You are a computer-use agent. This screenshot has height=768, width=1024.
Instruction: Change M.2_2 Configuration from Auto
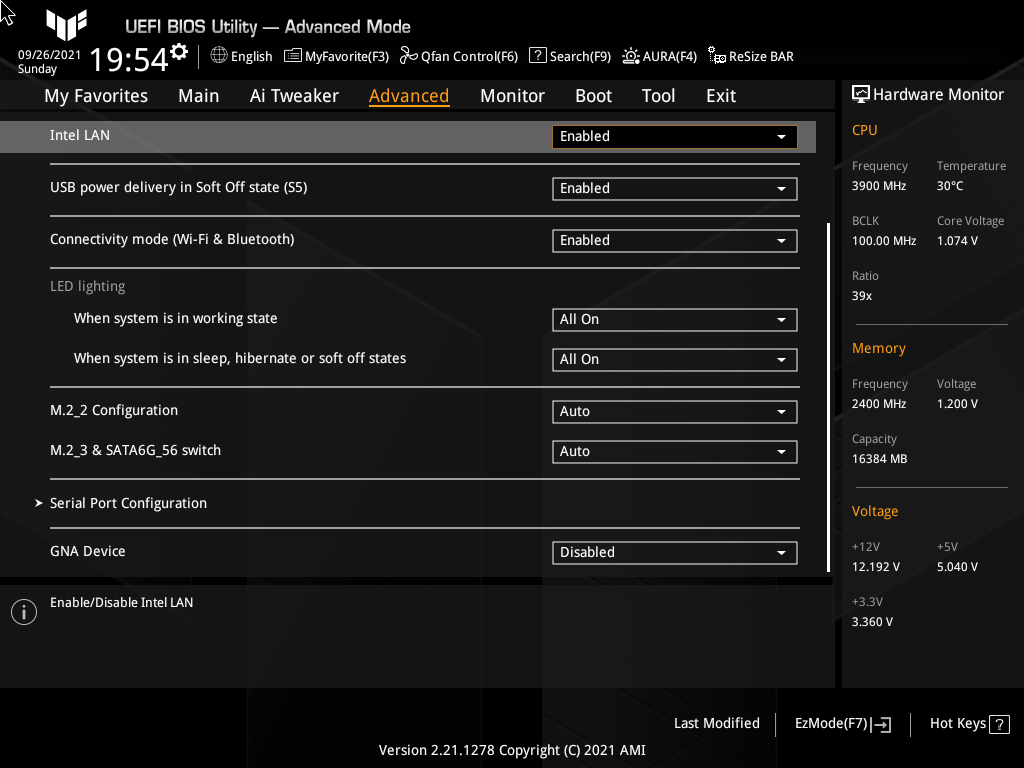[x=674, y=411]
